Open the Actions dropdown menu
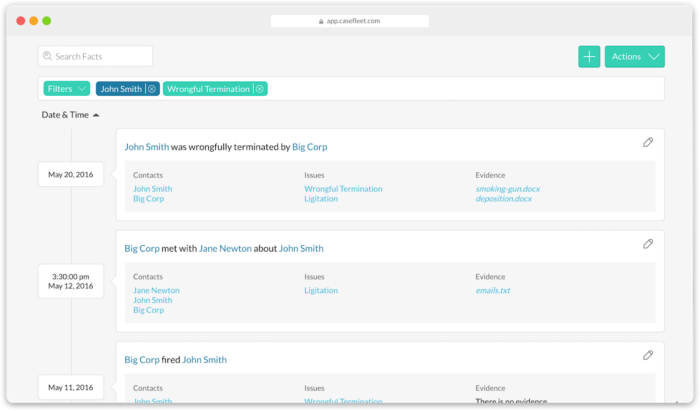 tap(634, 57)
